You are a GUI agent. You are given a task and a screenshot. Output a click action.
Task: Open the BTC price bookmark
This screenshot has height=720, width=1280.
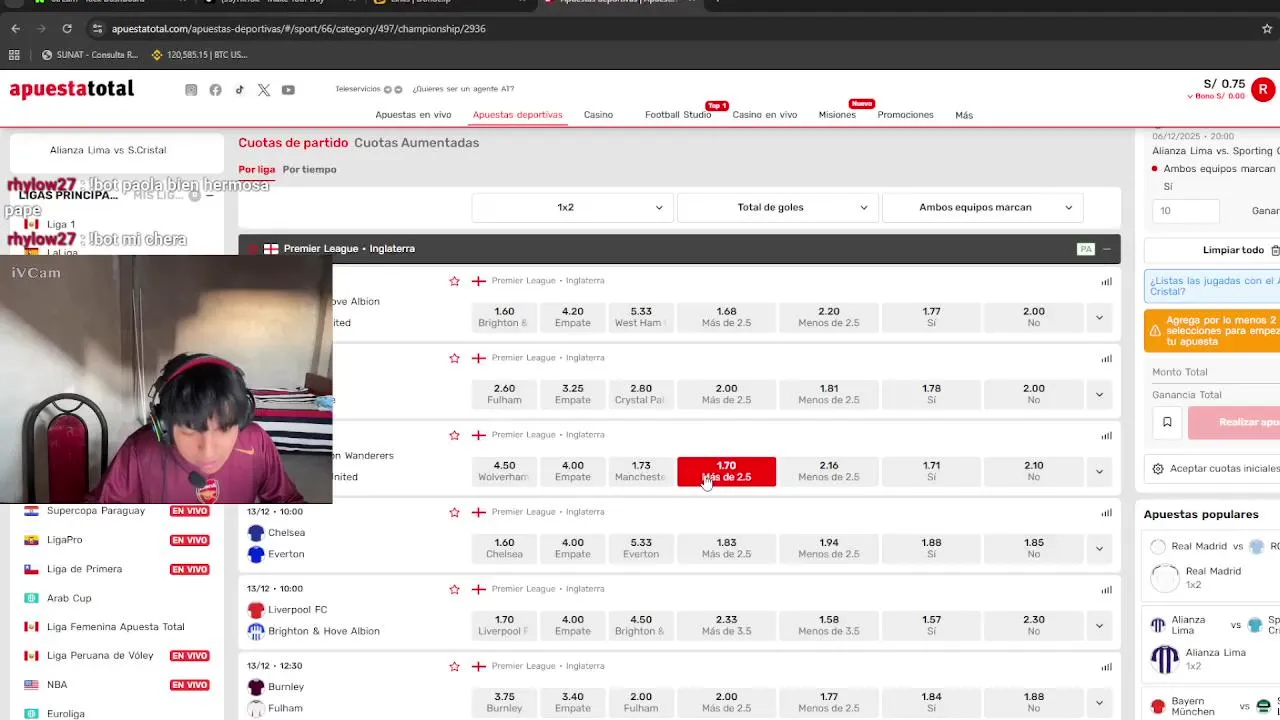pos(198,55)
